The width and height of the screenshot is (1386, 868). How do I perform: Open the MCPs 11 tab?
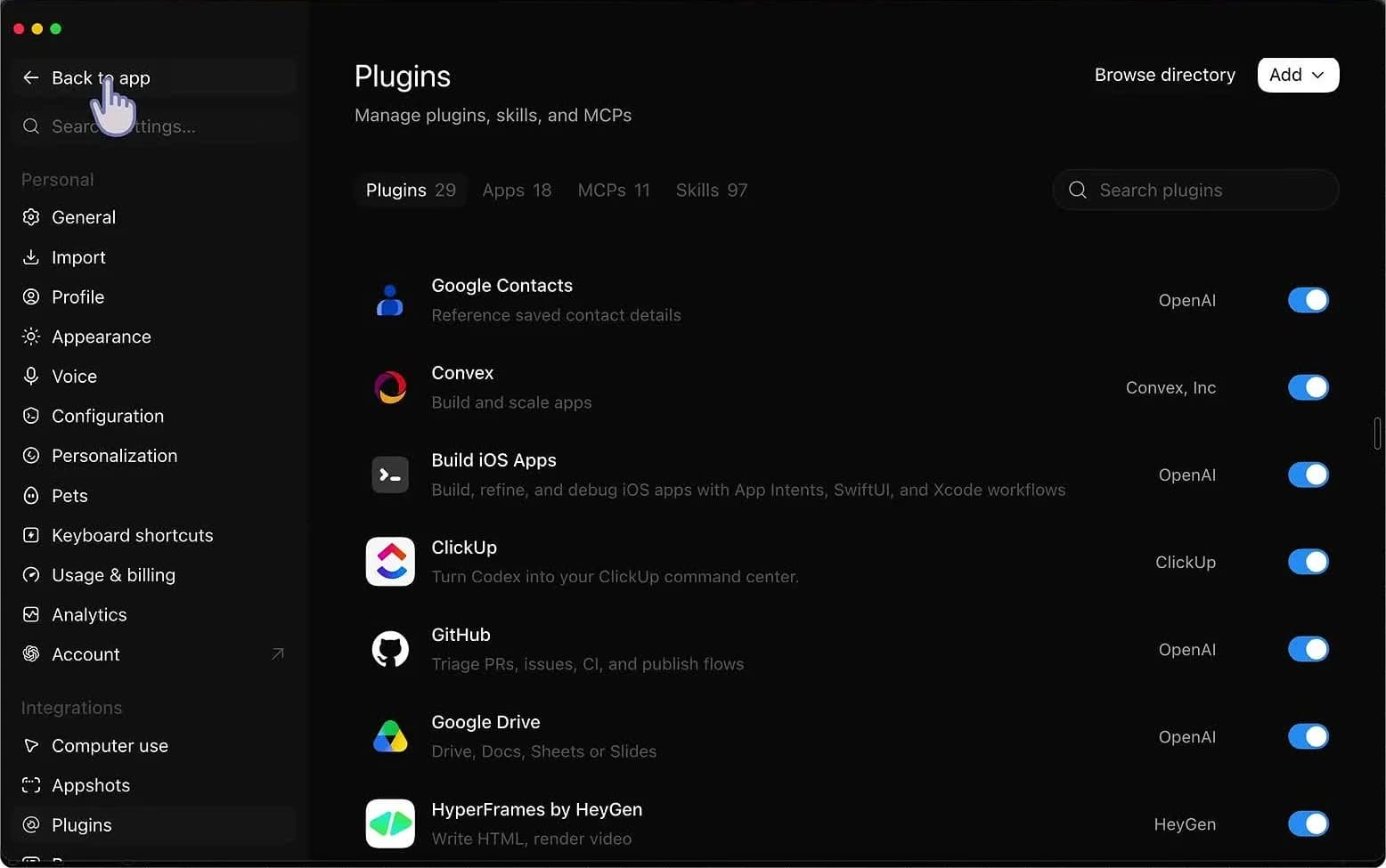click(x=614, y=190)
